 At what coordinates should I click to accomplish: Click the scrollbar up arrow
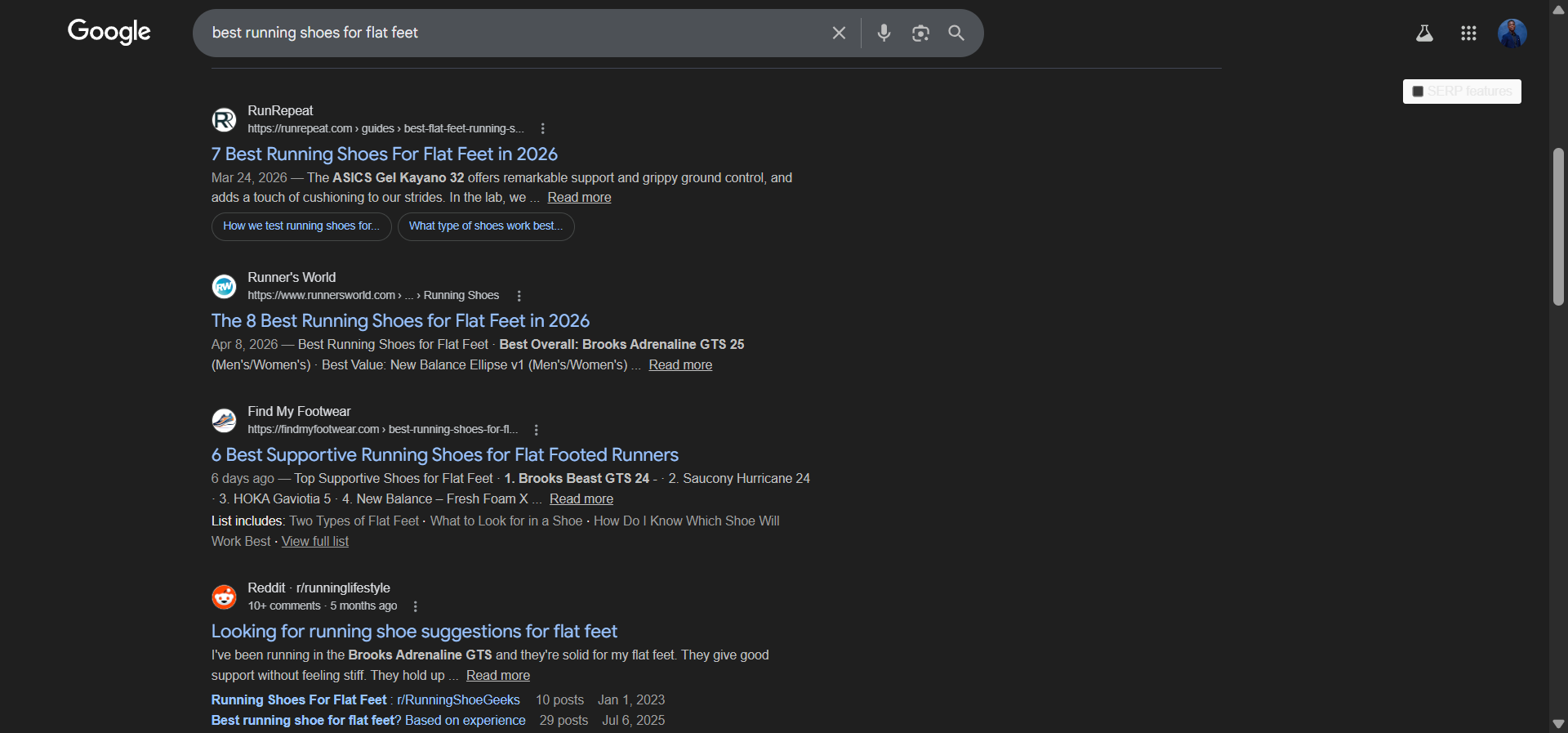1558,10
